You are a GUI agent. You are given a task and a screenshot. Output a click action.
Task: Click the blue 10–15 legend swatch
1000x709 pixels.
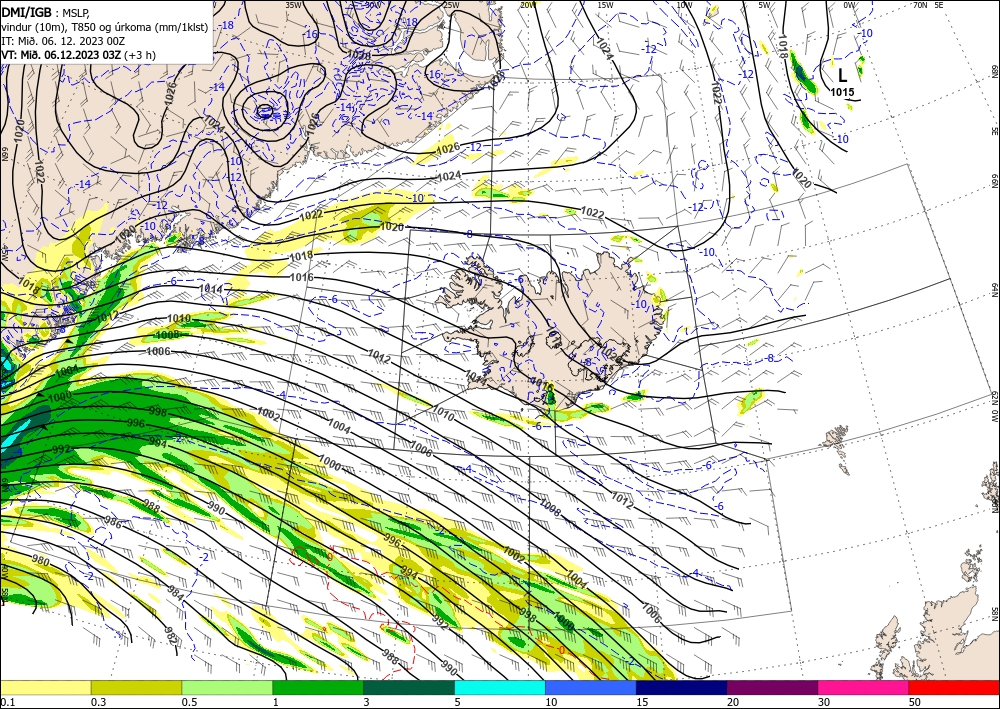click(591, 687)
